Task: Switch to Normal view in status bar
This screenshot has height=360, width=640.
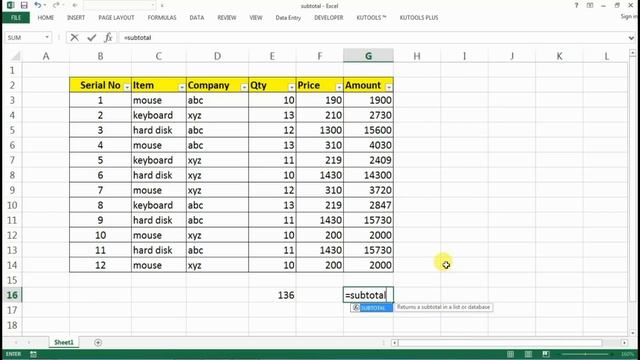Action: click(x=510, y=354)
